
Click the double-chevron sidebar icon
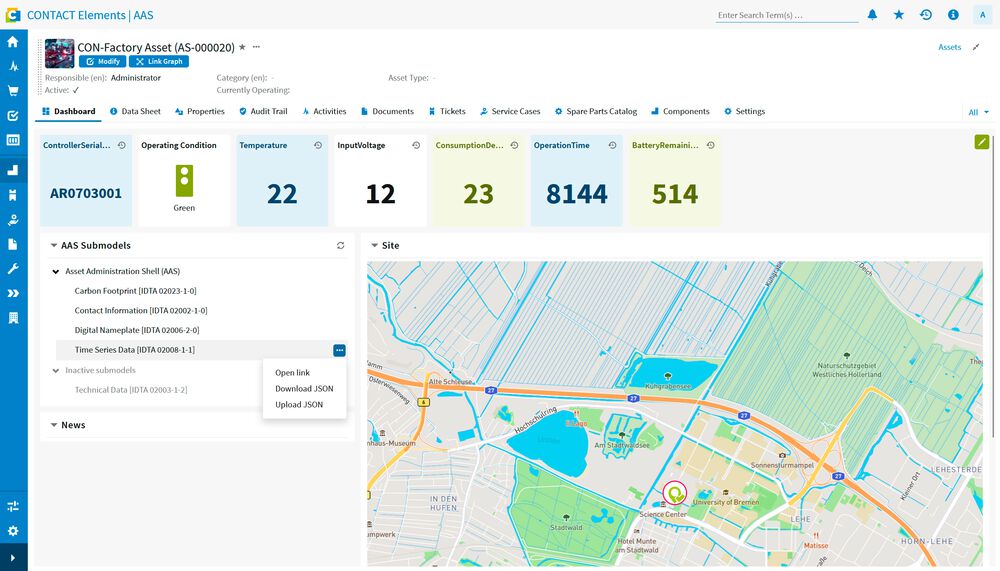coord(13,293)
